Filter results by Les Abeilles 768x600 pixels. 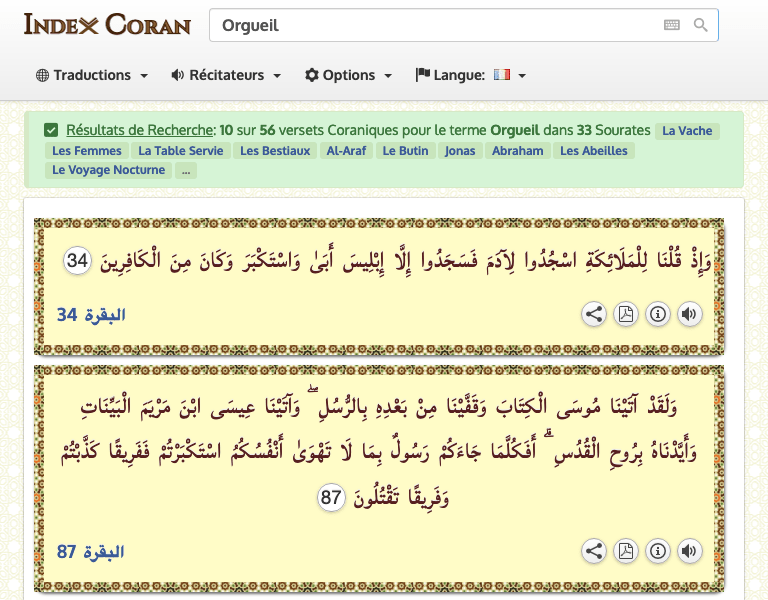[x=594, y=150]
